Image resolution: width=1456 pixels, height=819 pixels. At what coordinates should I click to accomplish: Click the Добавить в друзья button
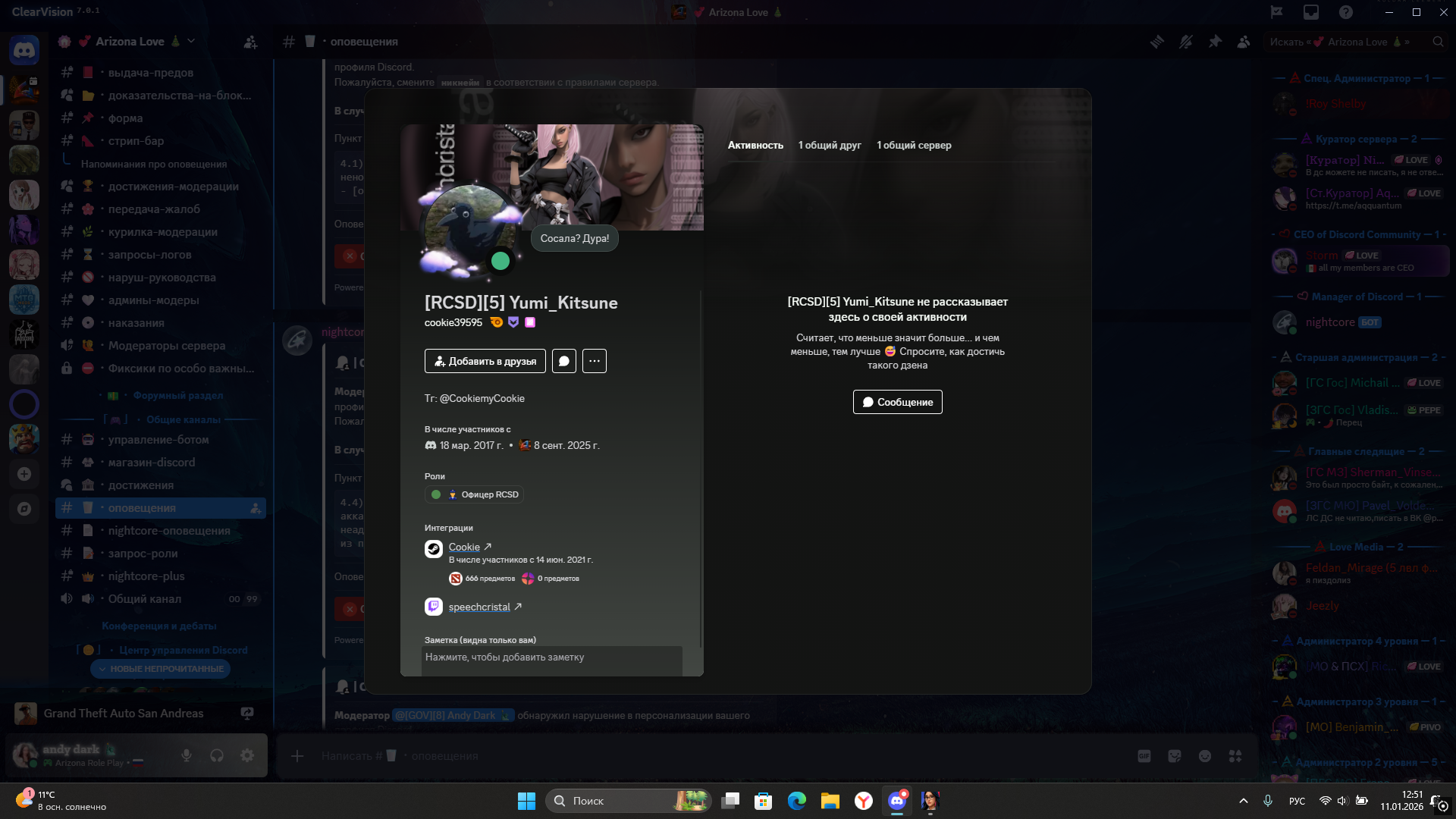[485, 361]
